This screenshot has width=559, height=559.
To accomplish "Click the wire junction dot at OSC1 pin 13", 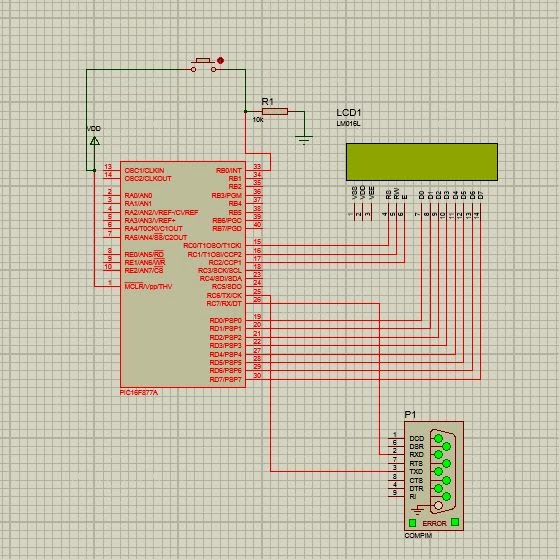I will 94,170.
